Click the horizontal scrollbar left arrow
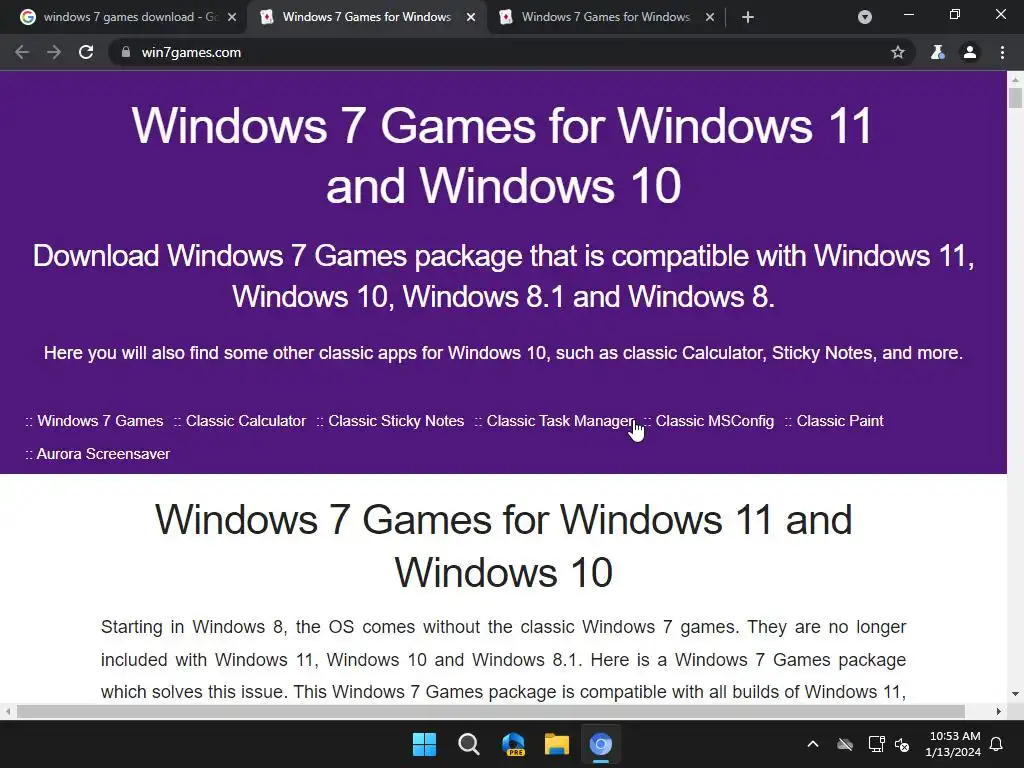 7,711
